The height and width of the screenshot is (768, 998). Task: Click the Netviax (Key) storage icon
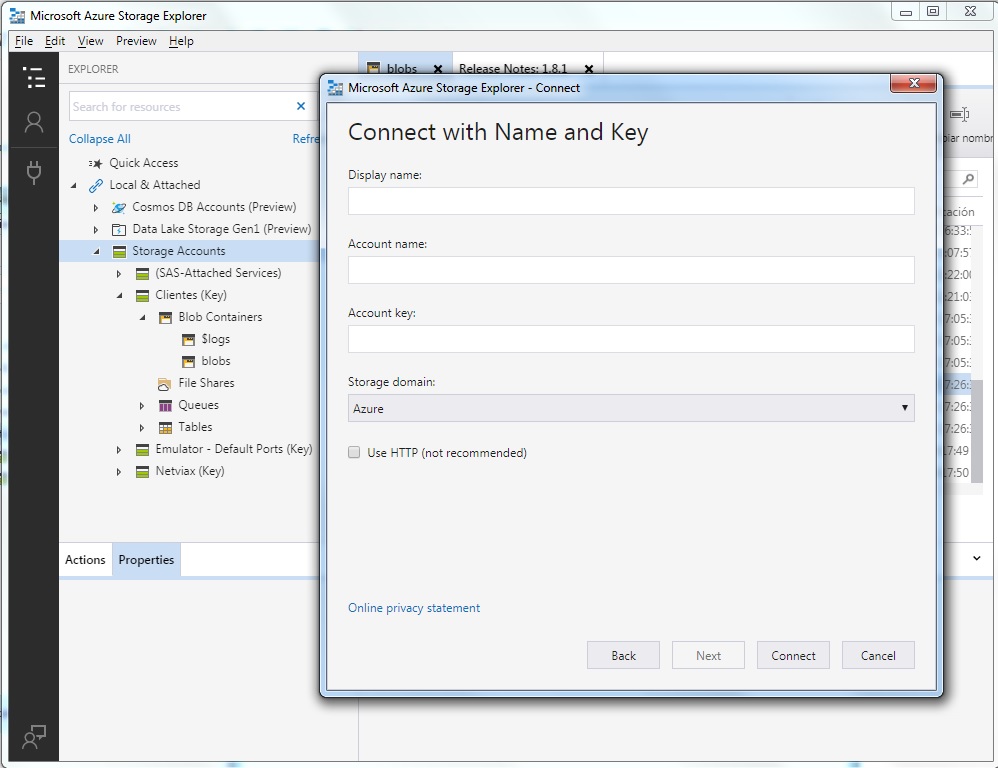click(143, 471)
